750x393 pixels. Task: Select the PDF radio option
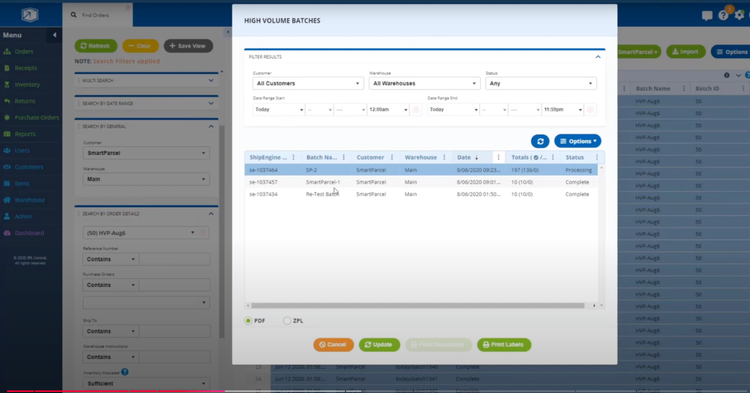[248, 321]
